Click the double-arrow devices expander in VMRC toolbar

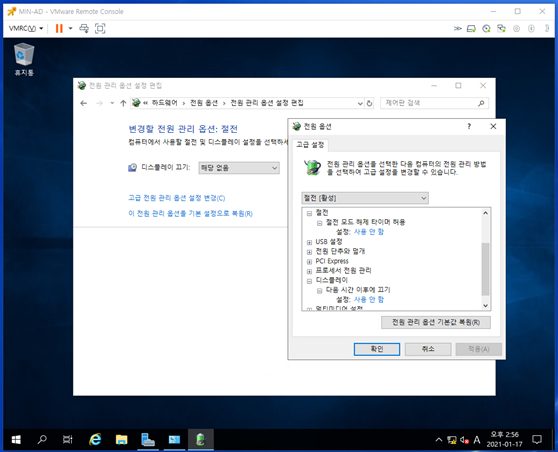pyautogui.click(x=458, y=28)
